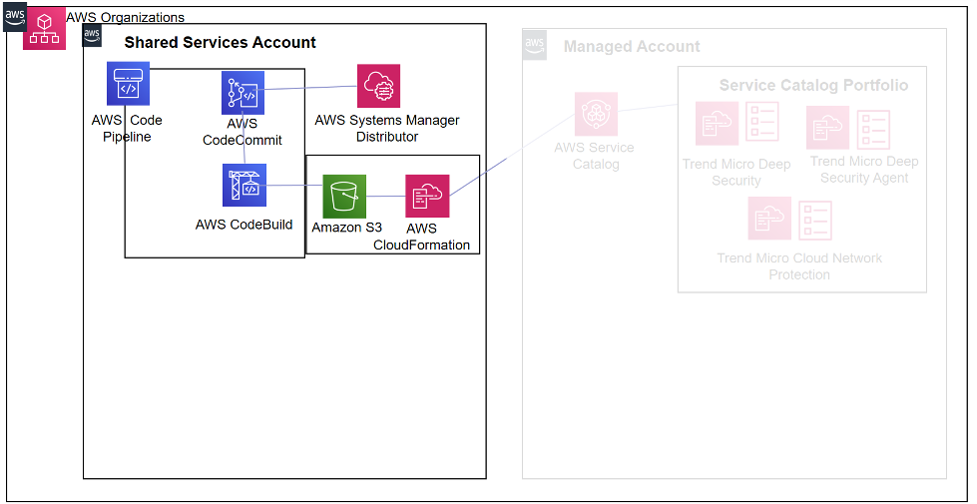Click Trend Micro Deep Security Agent product icon
The height and width of the screenshot is (504, 977).
828,127
